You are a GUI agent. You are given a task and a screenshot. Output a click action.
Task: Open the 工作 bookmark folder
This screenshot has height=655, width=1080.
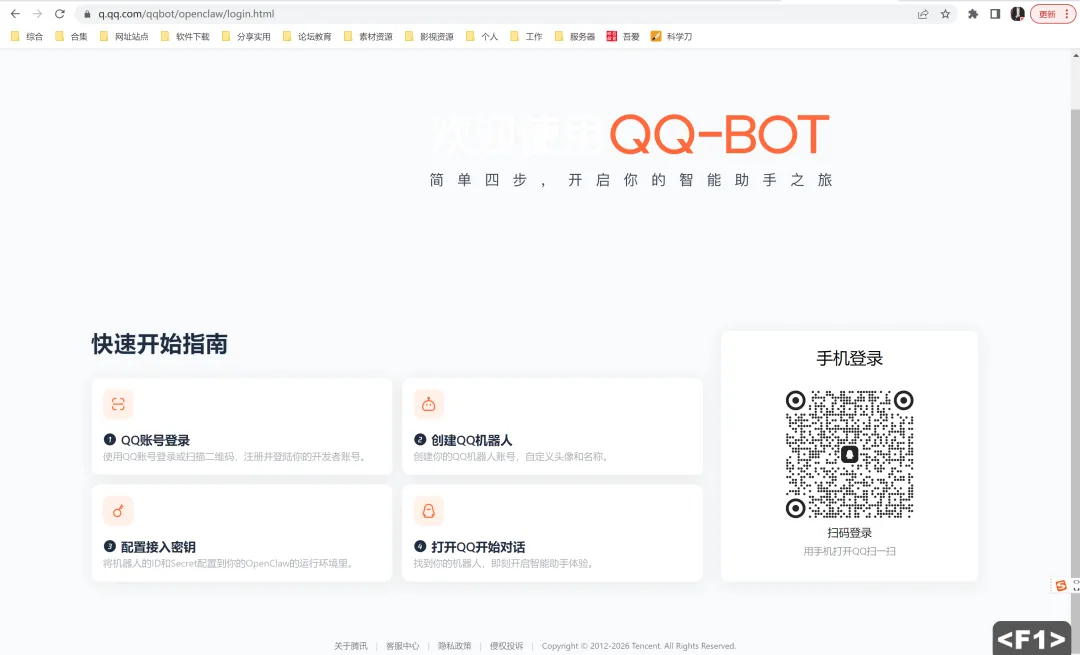pos(526,37)
